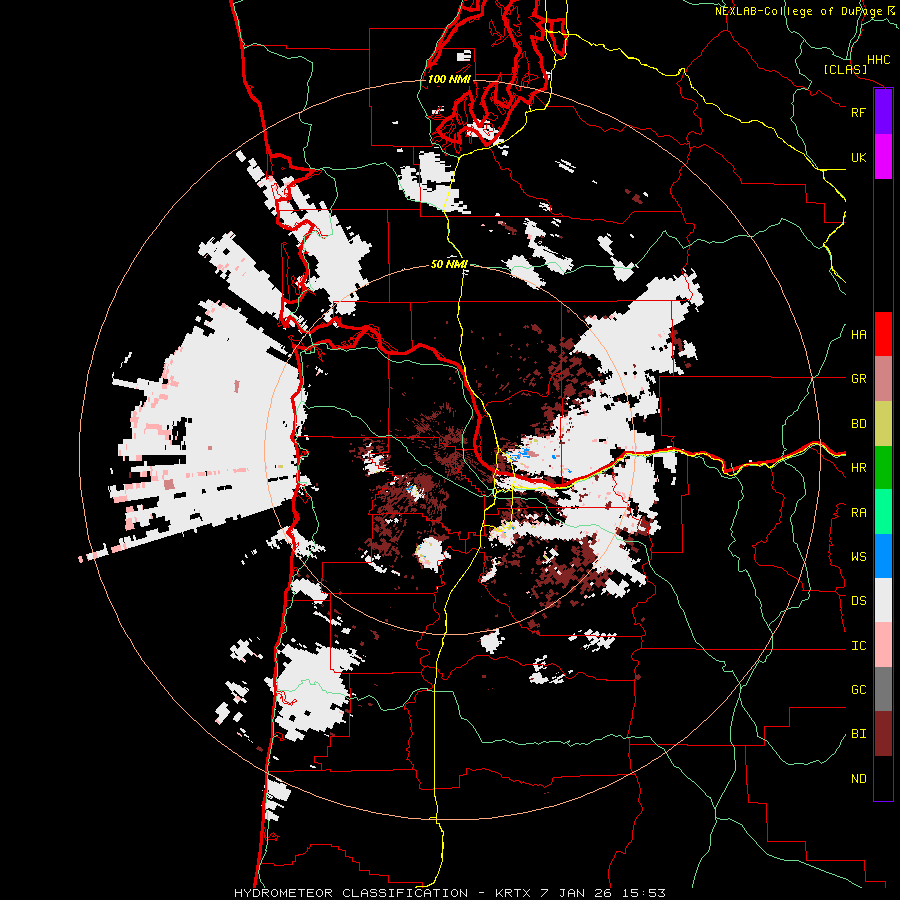
Task: Click the UK legend label
Action: click(858, 157)
